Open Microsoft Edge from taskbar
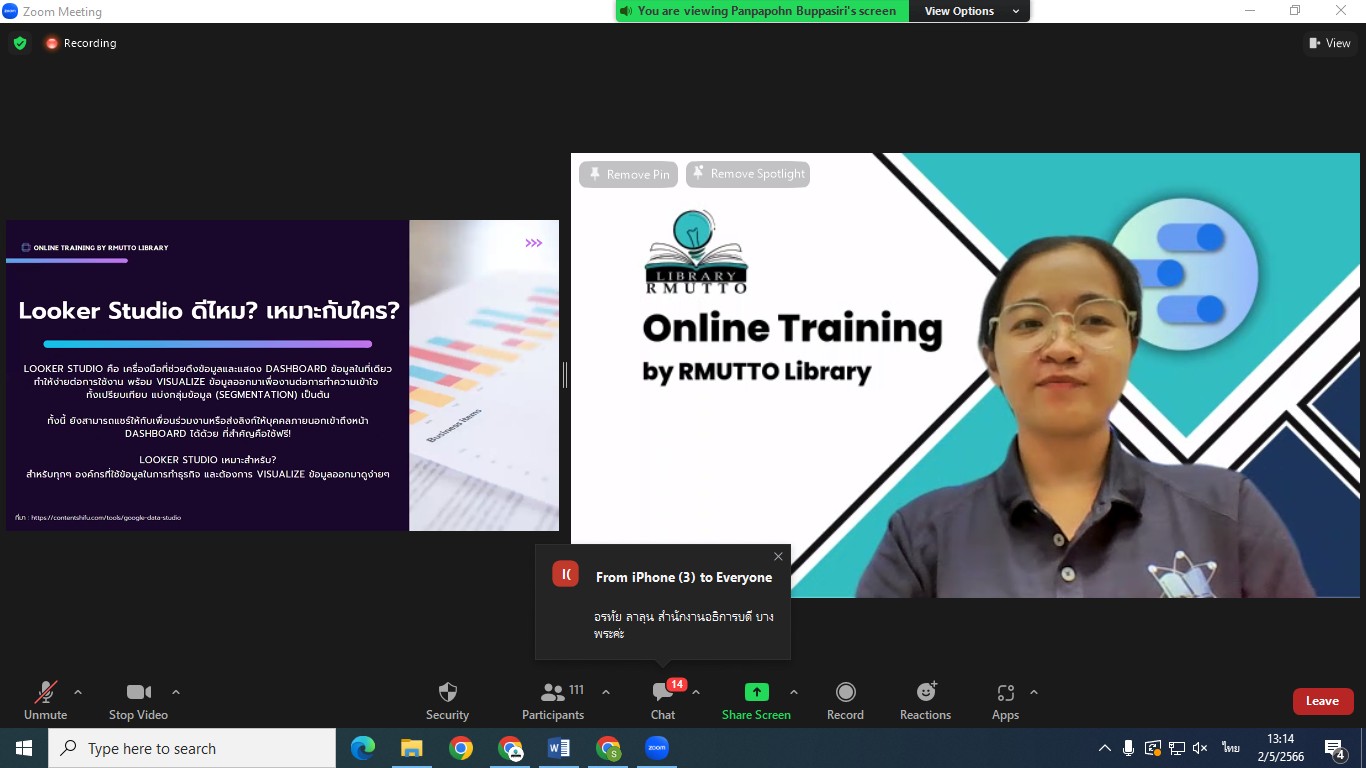This screenshot has height=768, width=1366. (363, 748)
